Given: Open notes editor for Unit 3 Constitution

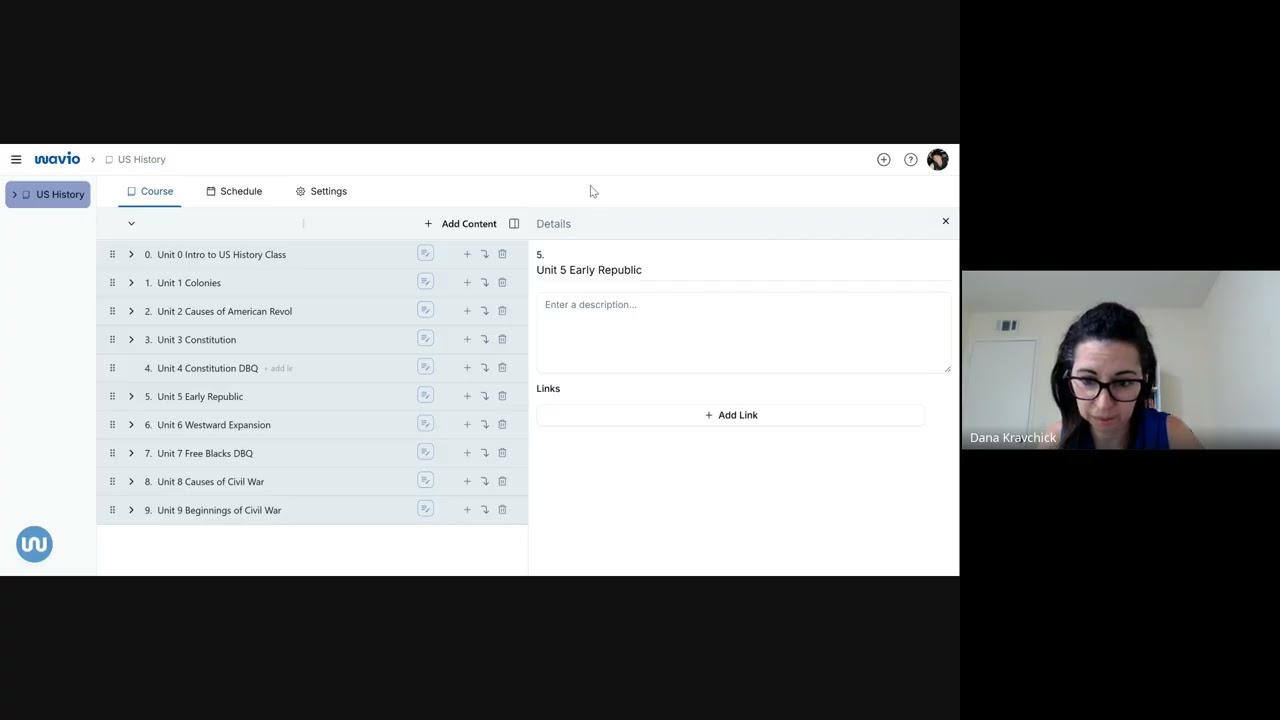Looking at the screenshot, I should coord(425,339).
